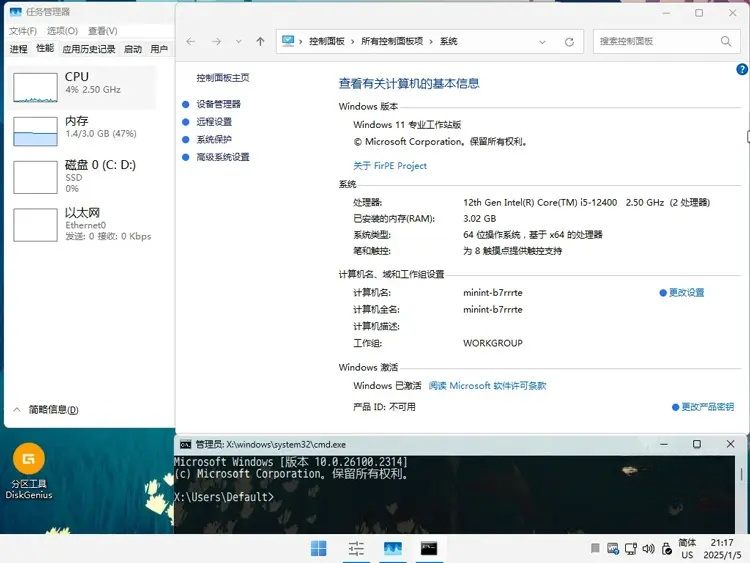Click shield icon beside 高级系统设置
Viewport: 750px width, 563px height.
coord(186,157)
